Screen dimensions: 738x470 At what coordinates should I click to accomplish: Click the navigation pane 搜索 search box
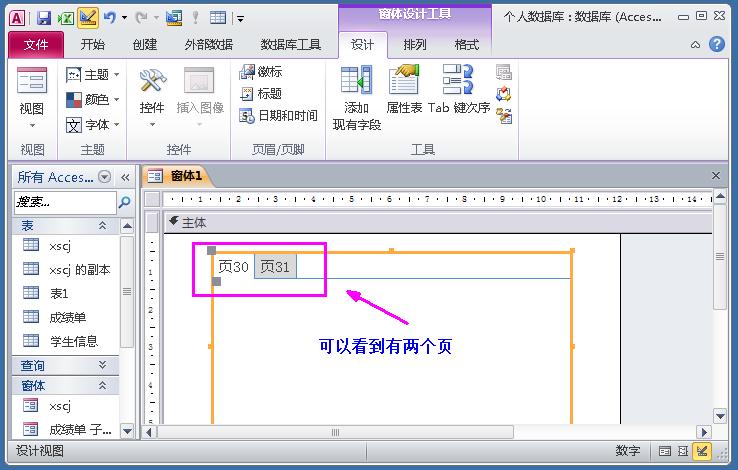pos(64,202)
